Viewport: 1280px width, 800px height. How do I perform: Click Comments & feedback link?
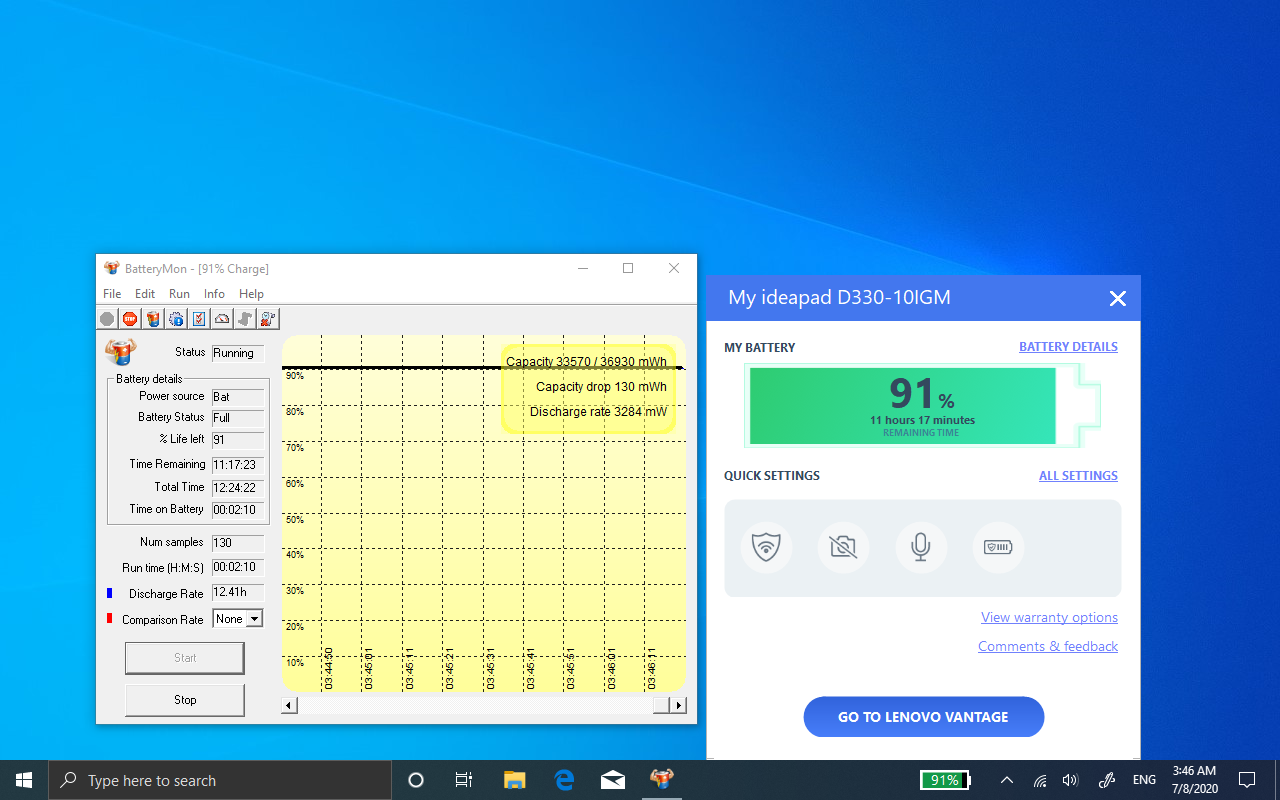click(1048, 646)
